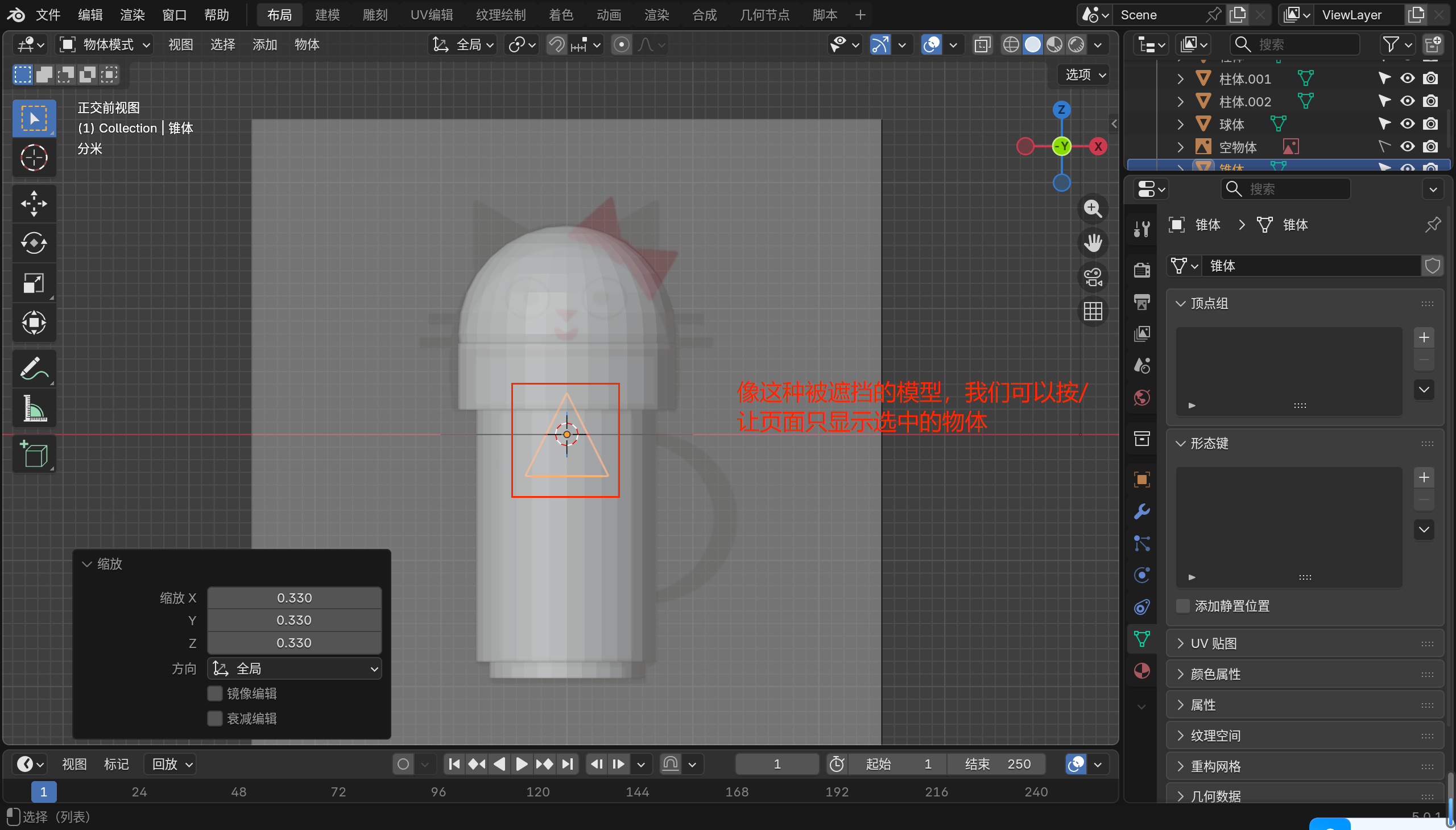Open the 方向 全局 dropdown
Screen dimensions: 1456x830
(x=295, y=668)
